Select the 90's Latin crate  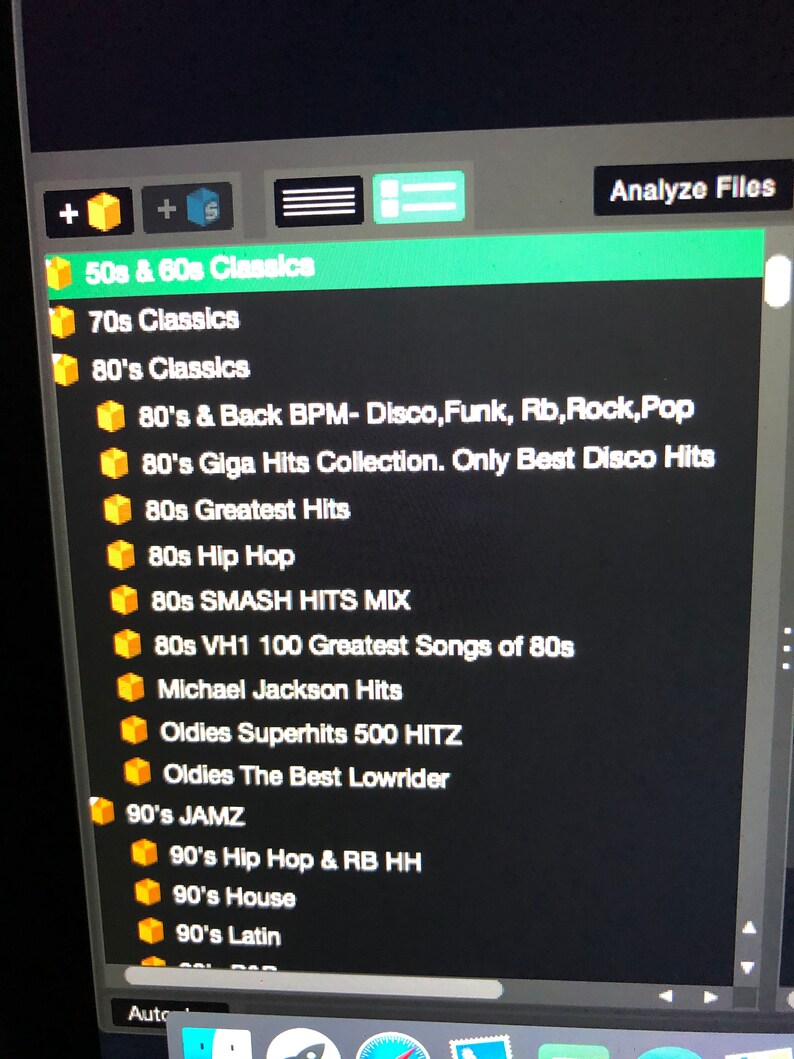228,935
